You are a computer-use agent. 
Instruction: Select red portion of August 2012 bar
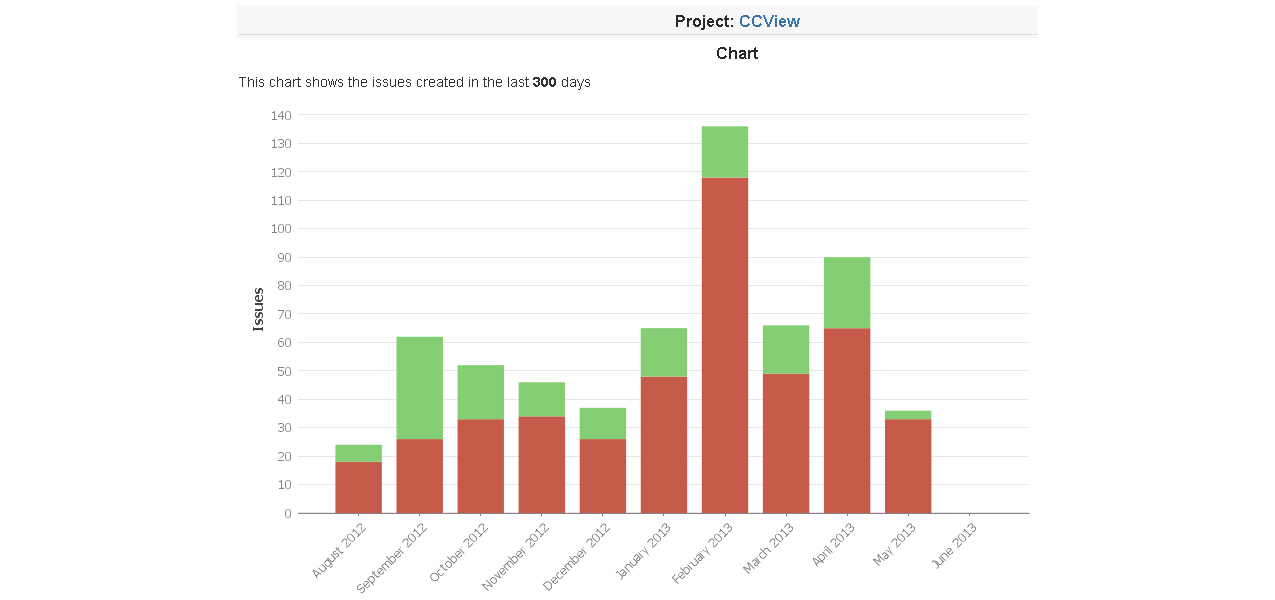pos(358,487)
